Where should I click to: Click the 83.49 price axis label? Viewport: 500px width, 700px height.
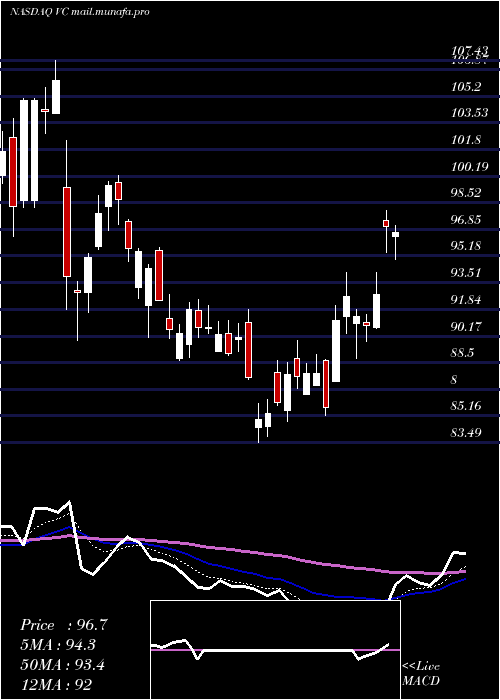click(x=466, y=432)
